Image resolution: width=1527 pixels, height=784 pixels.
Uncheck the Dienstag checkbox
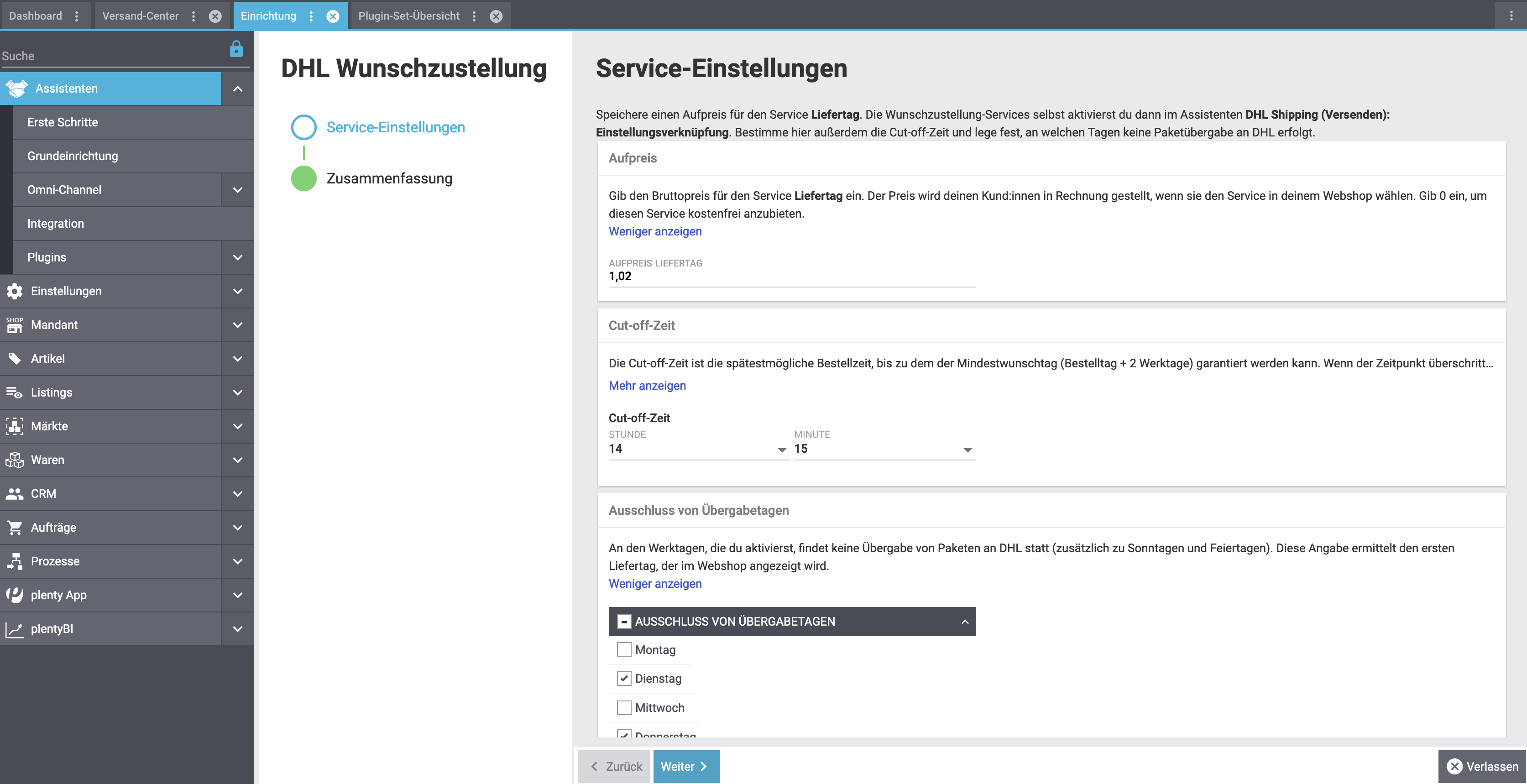[624, 679]
